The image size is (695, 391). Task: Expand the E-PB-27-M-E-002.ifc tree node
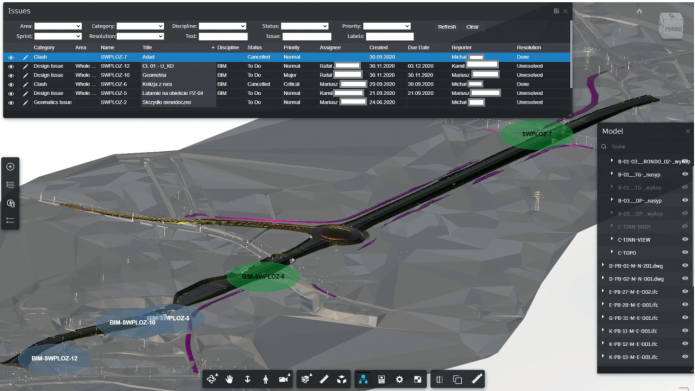tap(603, 291)
